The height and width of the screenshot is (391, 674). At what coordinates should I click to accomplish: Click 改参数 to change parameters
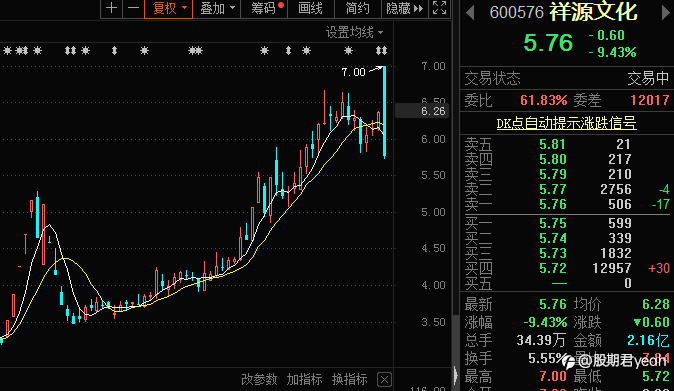click(x=259, y=379)
